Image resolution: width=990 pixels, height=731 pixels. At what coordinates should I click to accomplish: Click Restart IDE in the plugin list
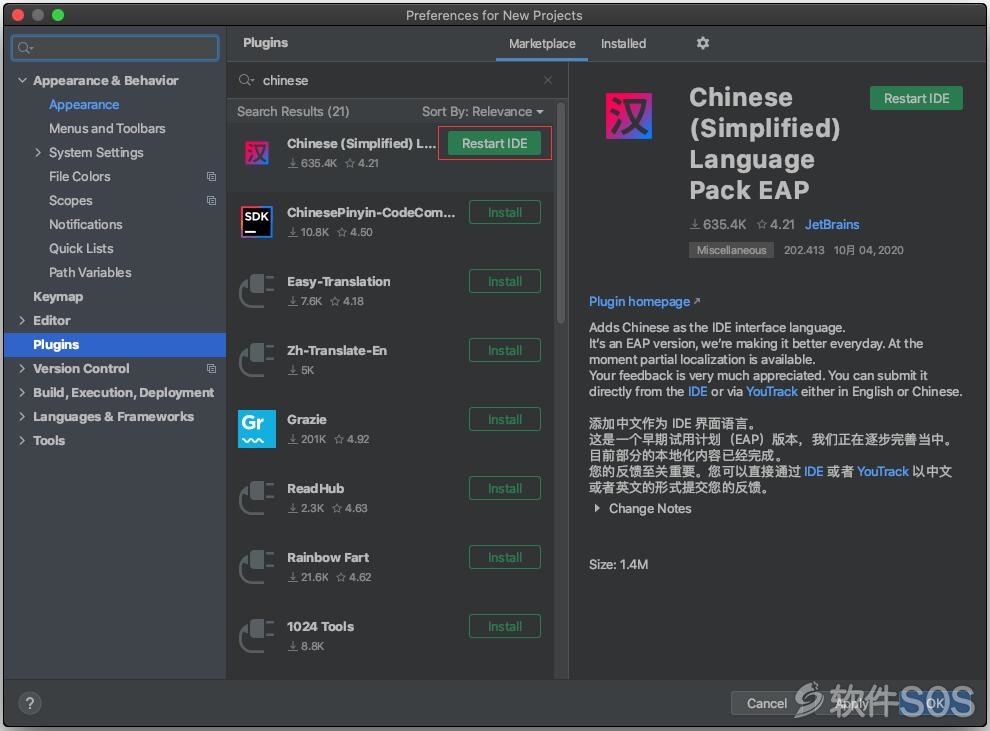coord(494,143)
